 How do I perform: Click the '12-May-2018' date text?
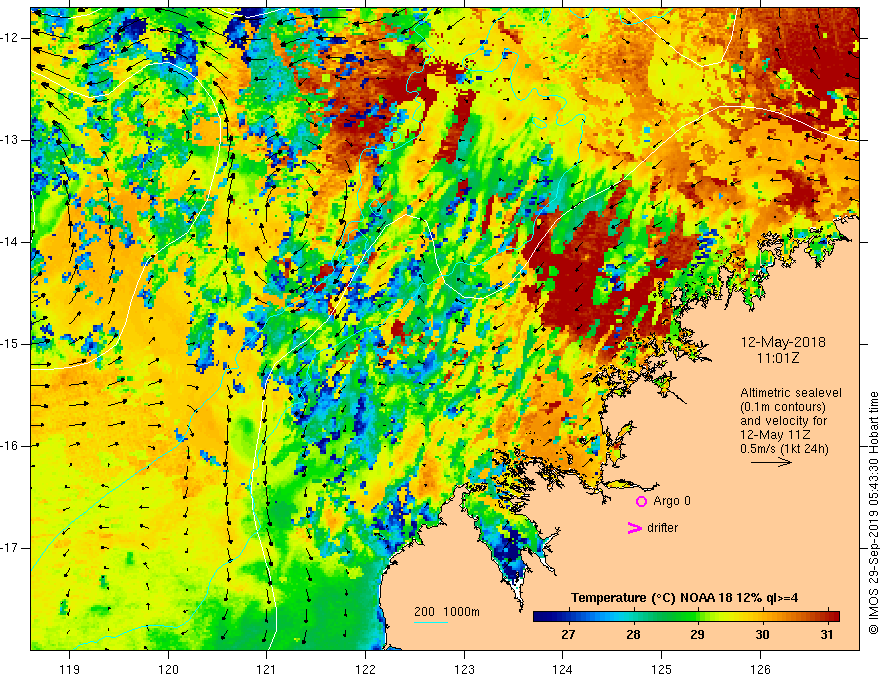(x=783, y=342)
